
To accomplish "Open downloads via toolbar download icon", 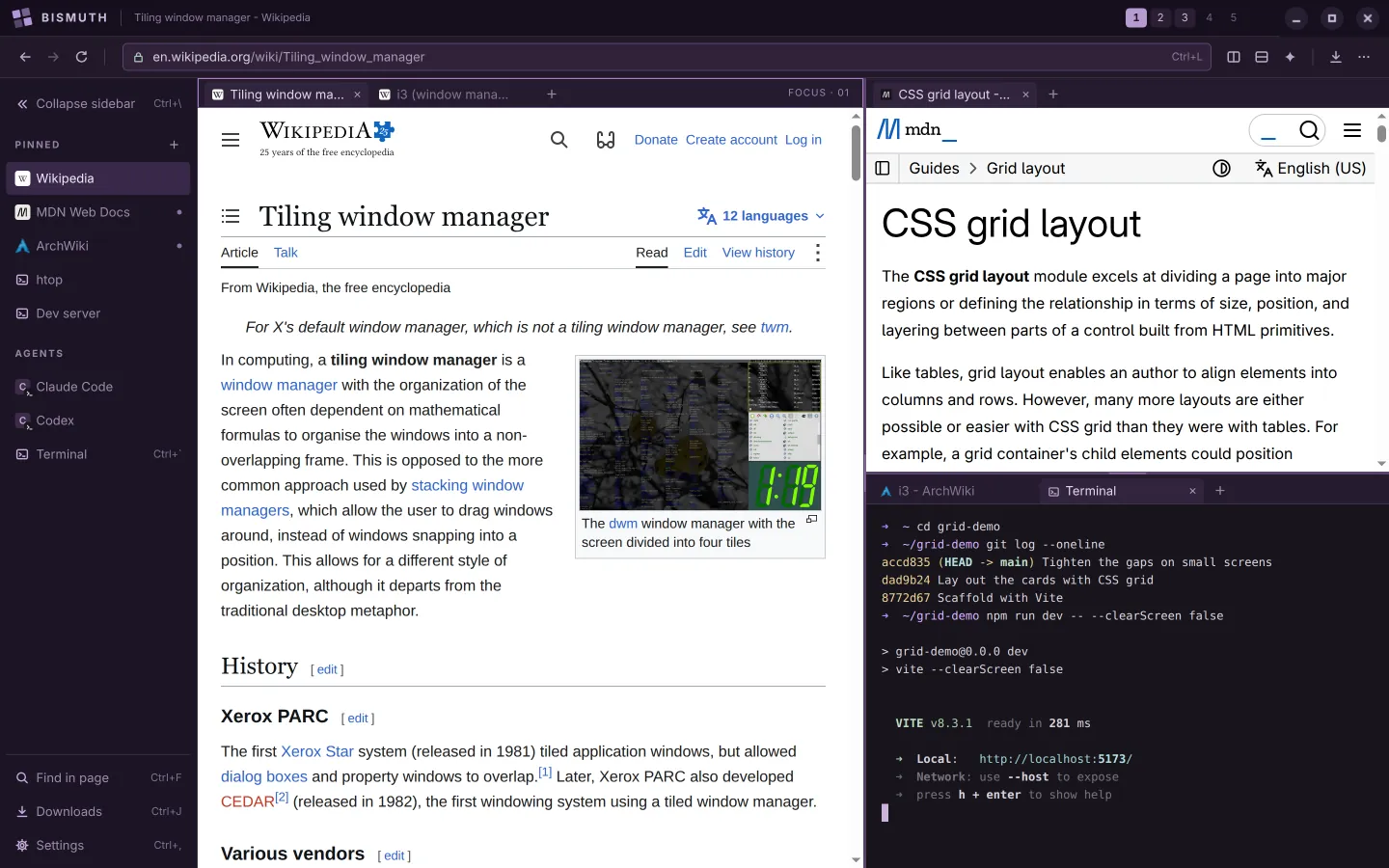I will pyautogui.click(x=1336, y=57).
